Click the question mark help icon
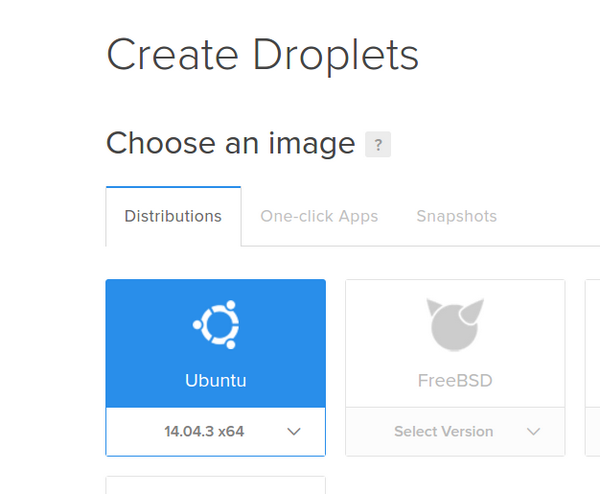The height and width of the screenshot is (494, 600). pyautogui.click(x=378, y=144)
